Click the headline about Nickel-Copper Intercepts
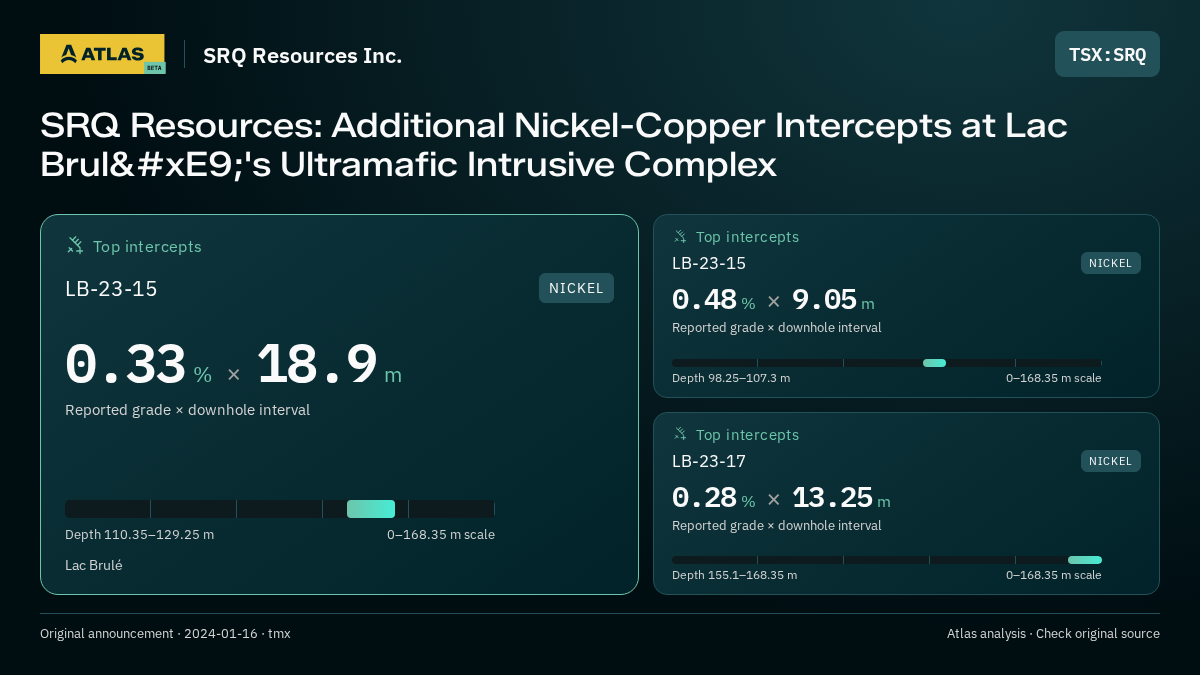1200x675 pixels. coord(554,145)
